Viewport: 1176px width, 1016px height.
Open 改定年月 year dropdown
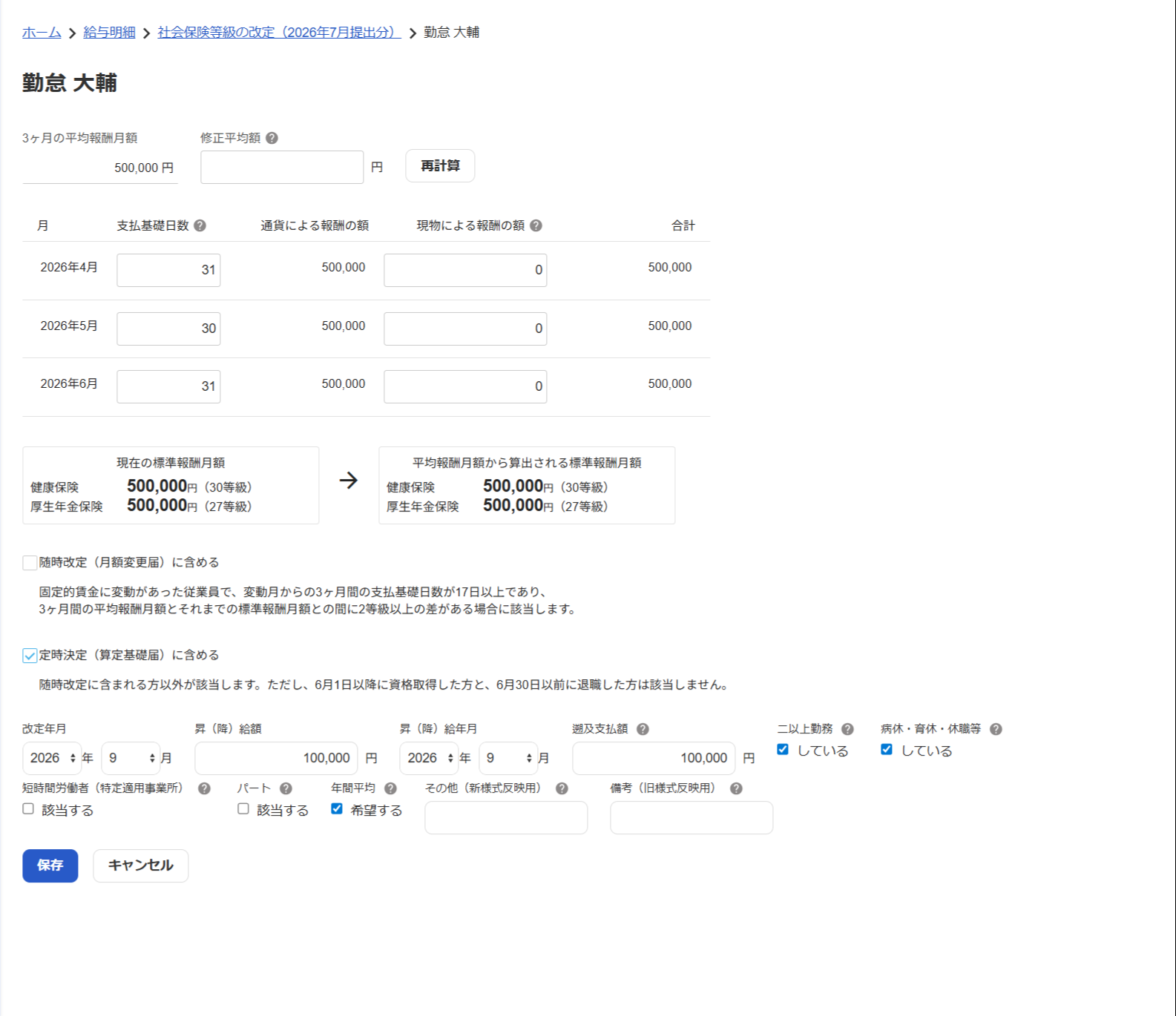click(x=52, y=758)
